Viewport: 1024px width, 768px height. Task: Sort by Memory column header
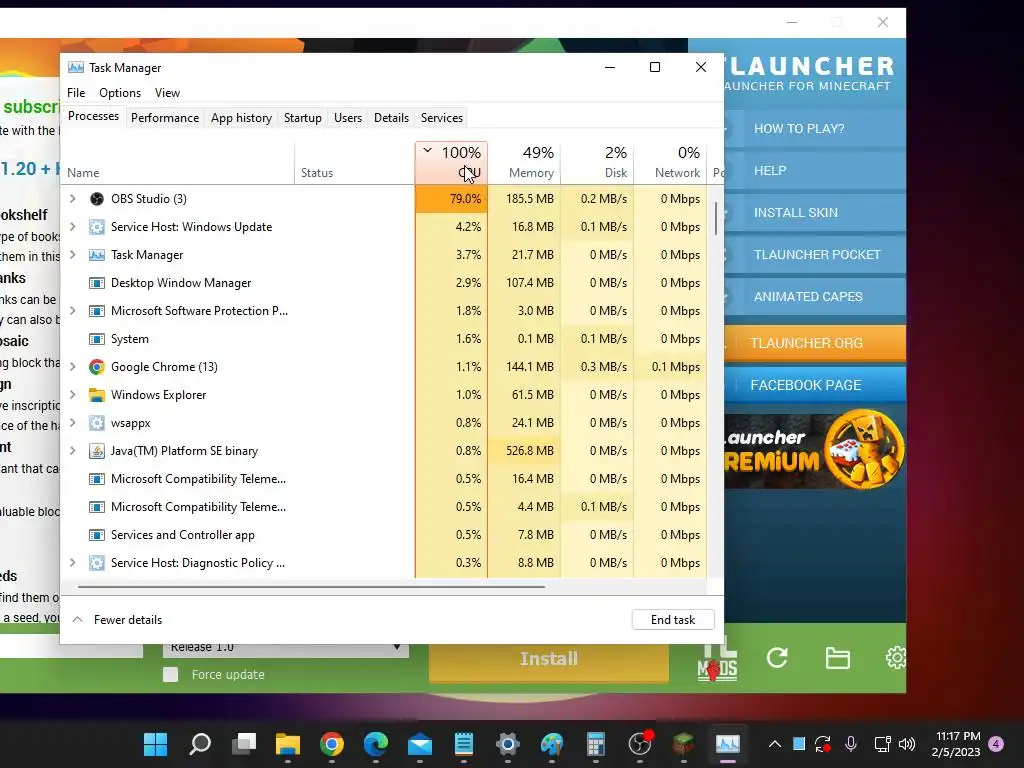coord(524,163)
